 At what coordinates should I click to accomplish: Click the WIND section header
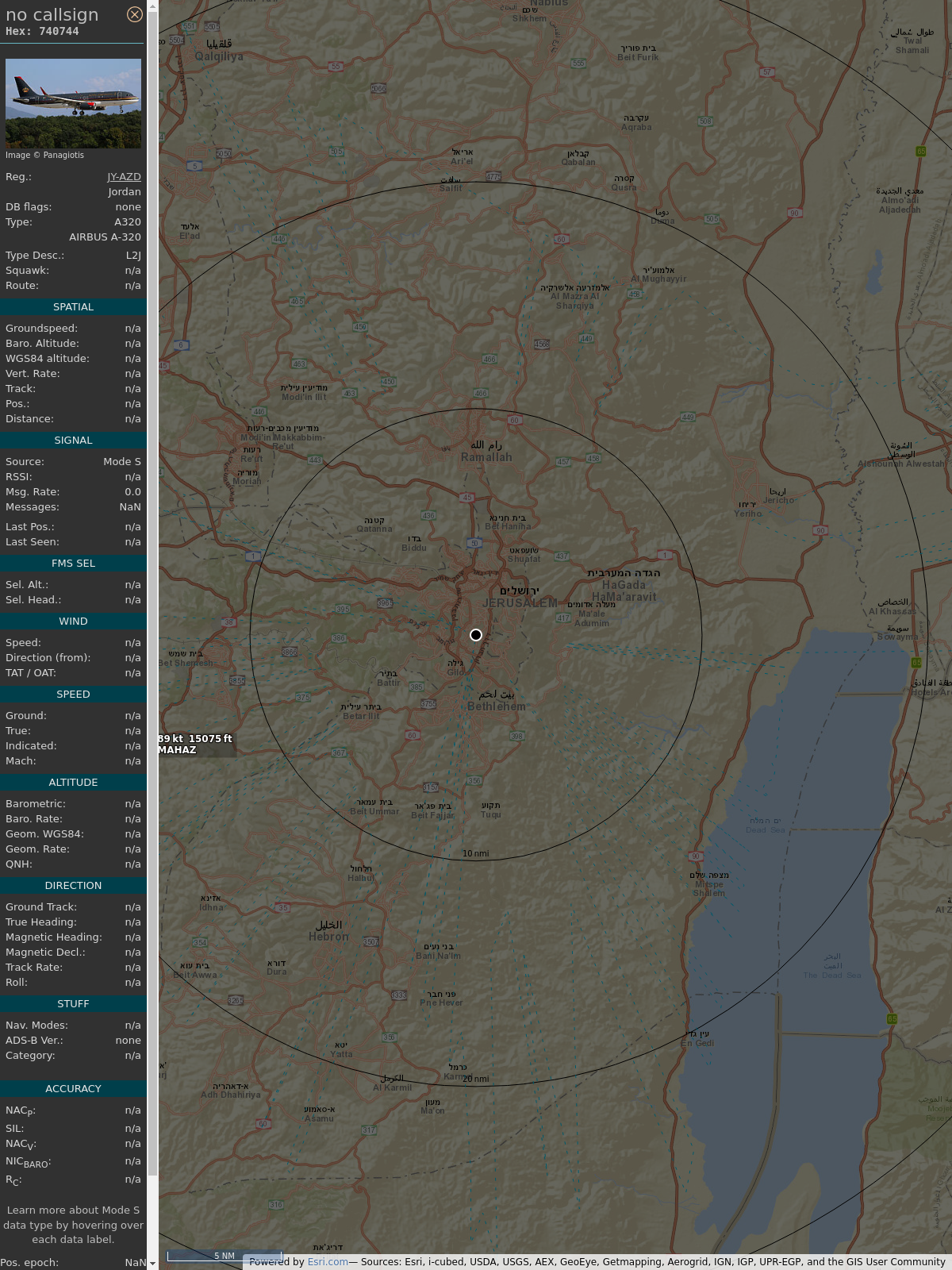[73, 622]
